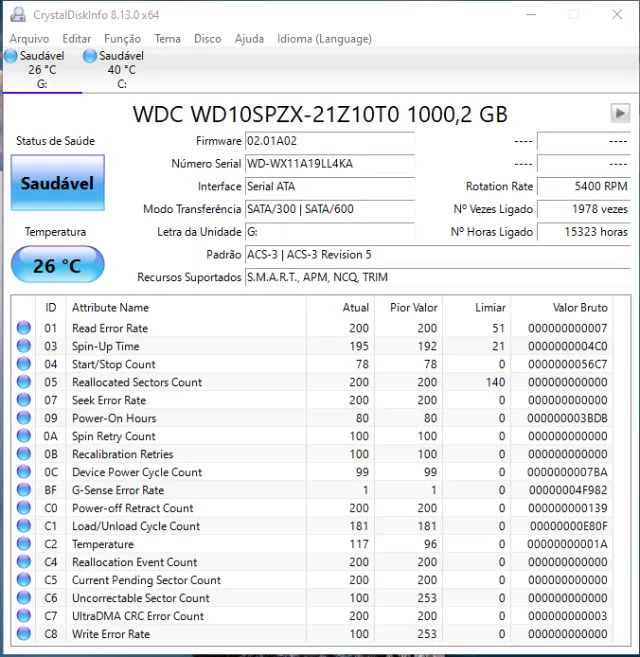Image resolution: width=640 pixels, height=657 pixels.
Task: Click status orb for Recalibration Retries
Action: pos(24,454)
